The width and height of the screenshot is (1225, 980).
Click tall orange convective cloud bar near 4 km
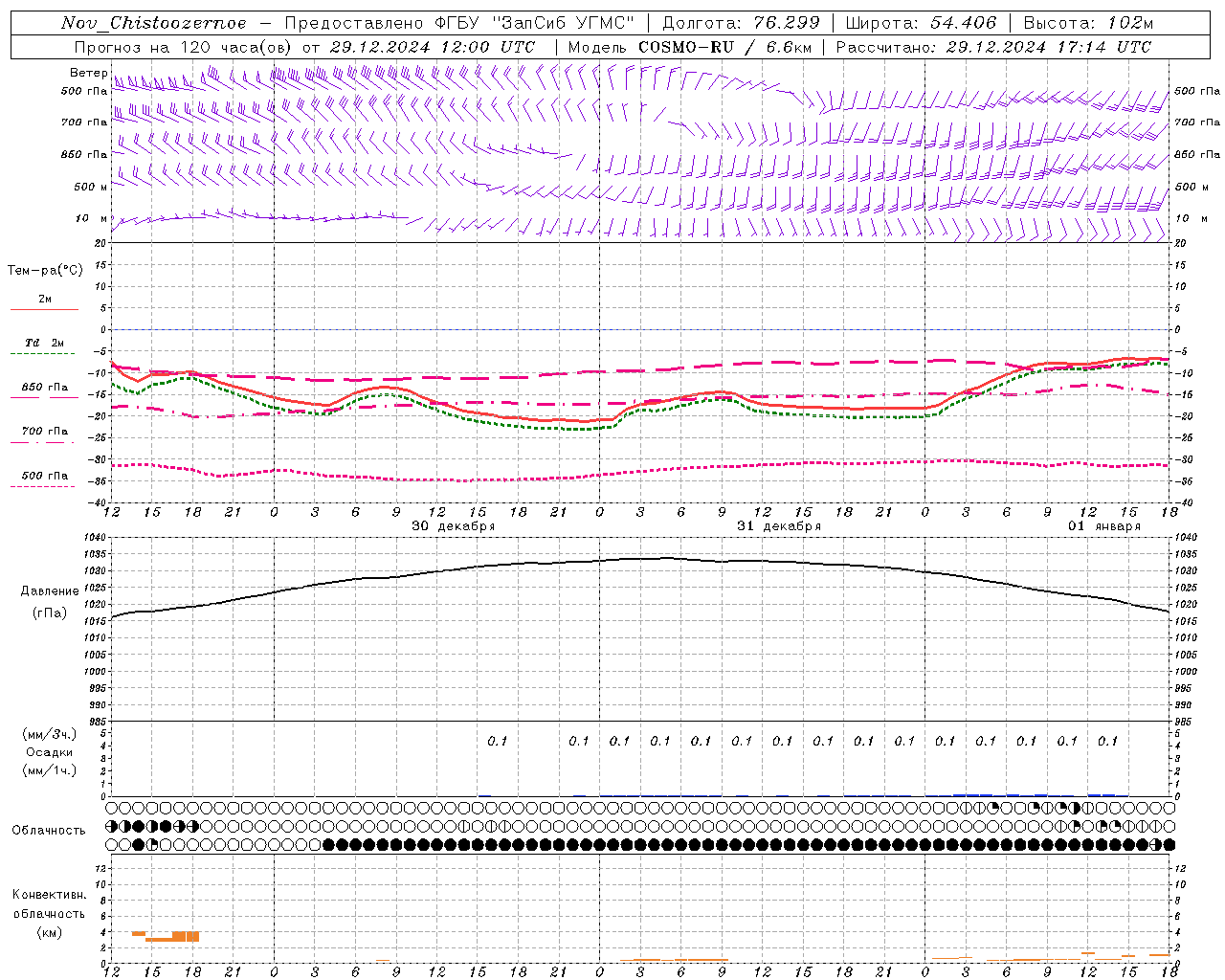pyautogui.click(x=186, y=936)
